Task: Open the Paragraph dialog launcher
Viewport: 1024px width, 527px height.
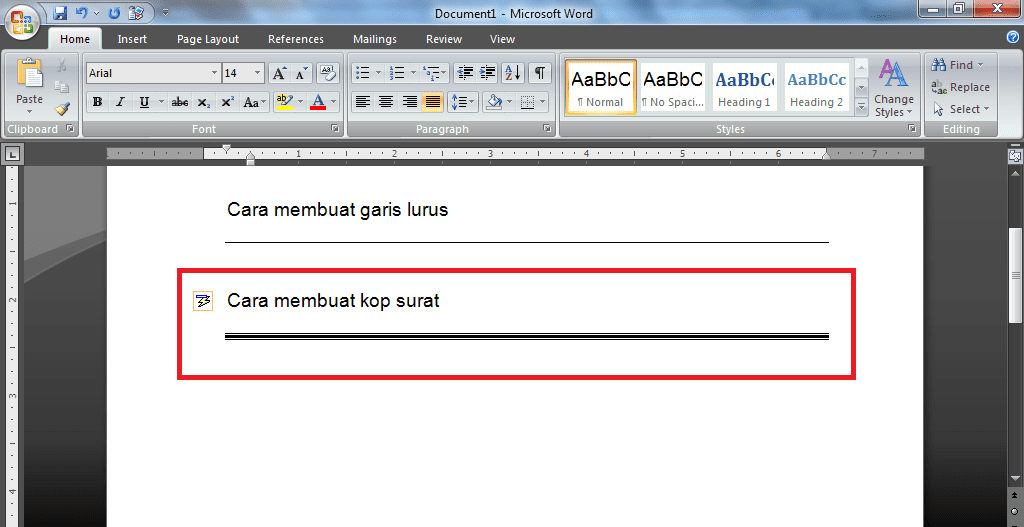Action: pos(547,129)
